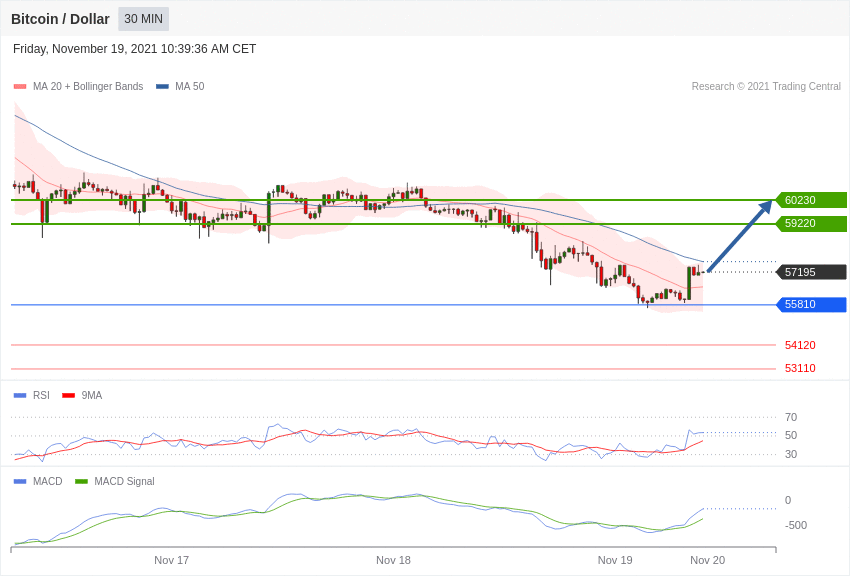
Task: Click the Nov 19 time axis label
Action: (615, 560)
